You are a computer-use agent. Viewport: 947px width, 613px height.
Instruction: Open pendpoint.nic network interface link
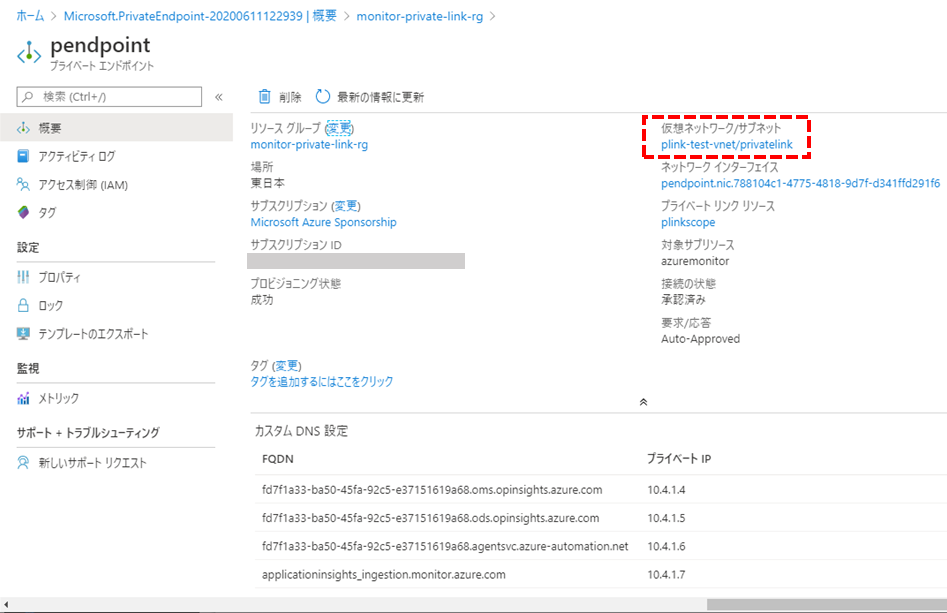pyautogui.click(x=800, y=183)
